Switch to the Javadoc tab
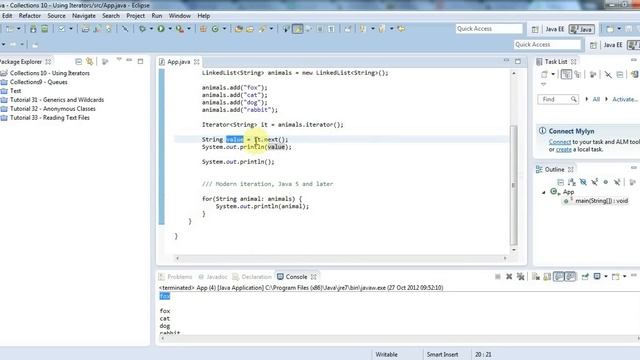 pos(213,277)
